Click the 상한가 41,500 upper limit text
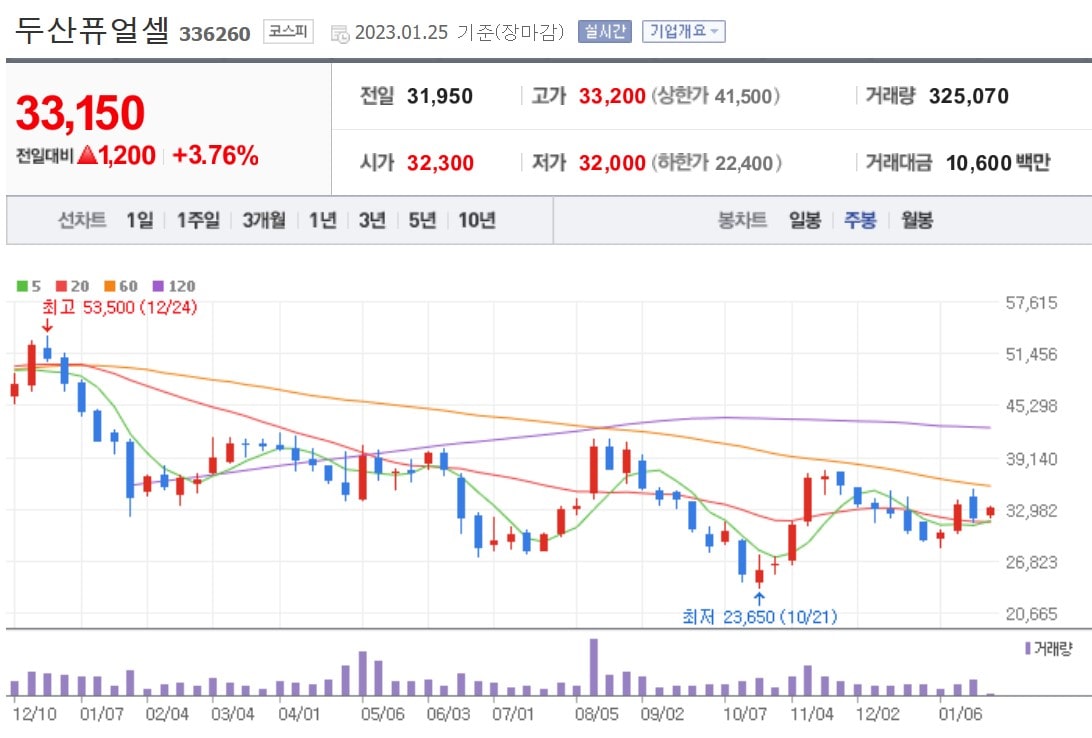 715,96
